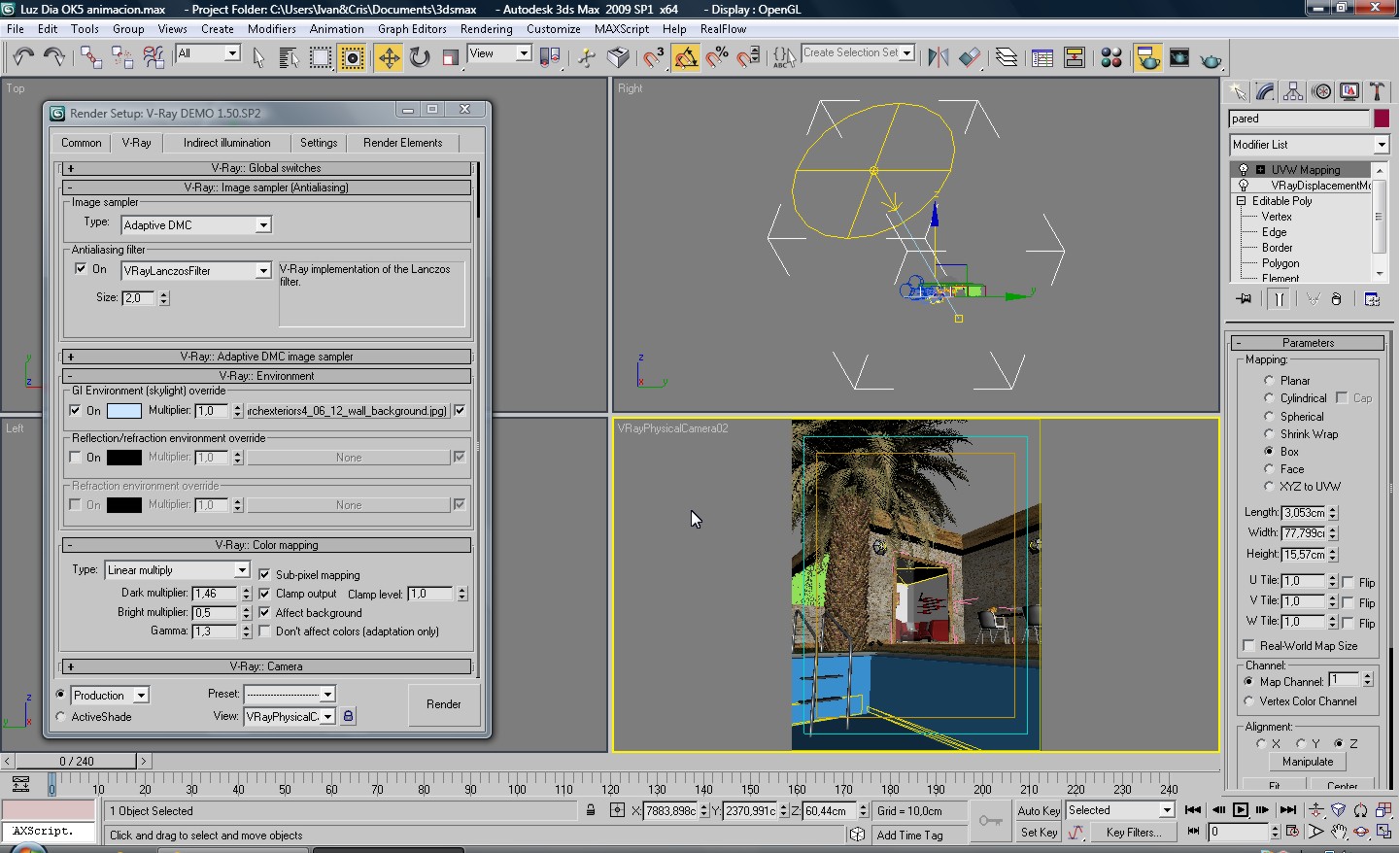1400x853 pixels.
Task: Click the Mirror tool icon
Action: pyautogui.click(x=938, y=58)
